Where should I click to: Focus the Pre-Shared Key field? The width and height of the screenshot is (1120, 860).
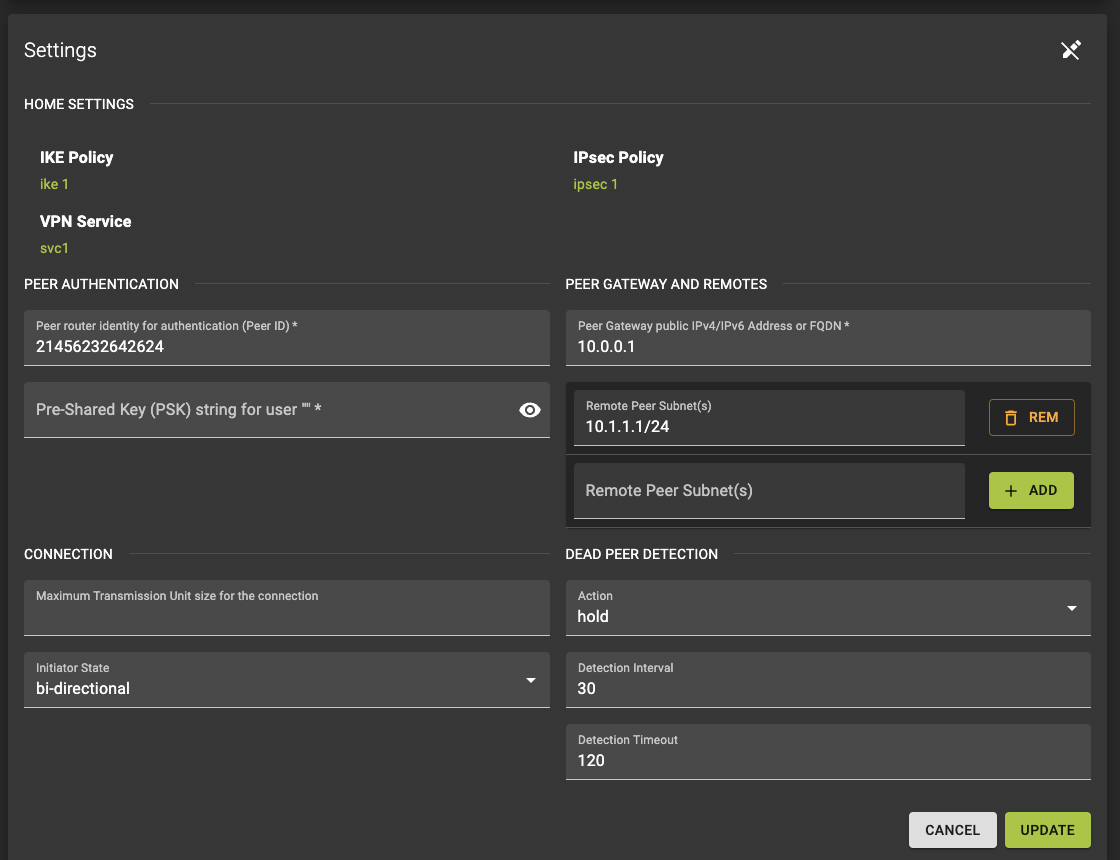tap(286, 410)
